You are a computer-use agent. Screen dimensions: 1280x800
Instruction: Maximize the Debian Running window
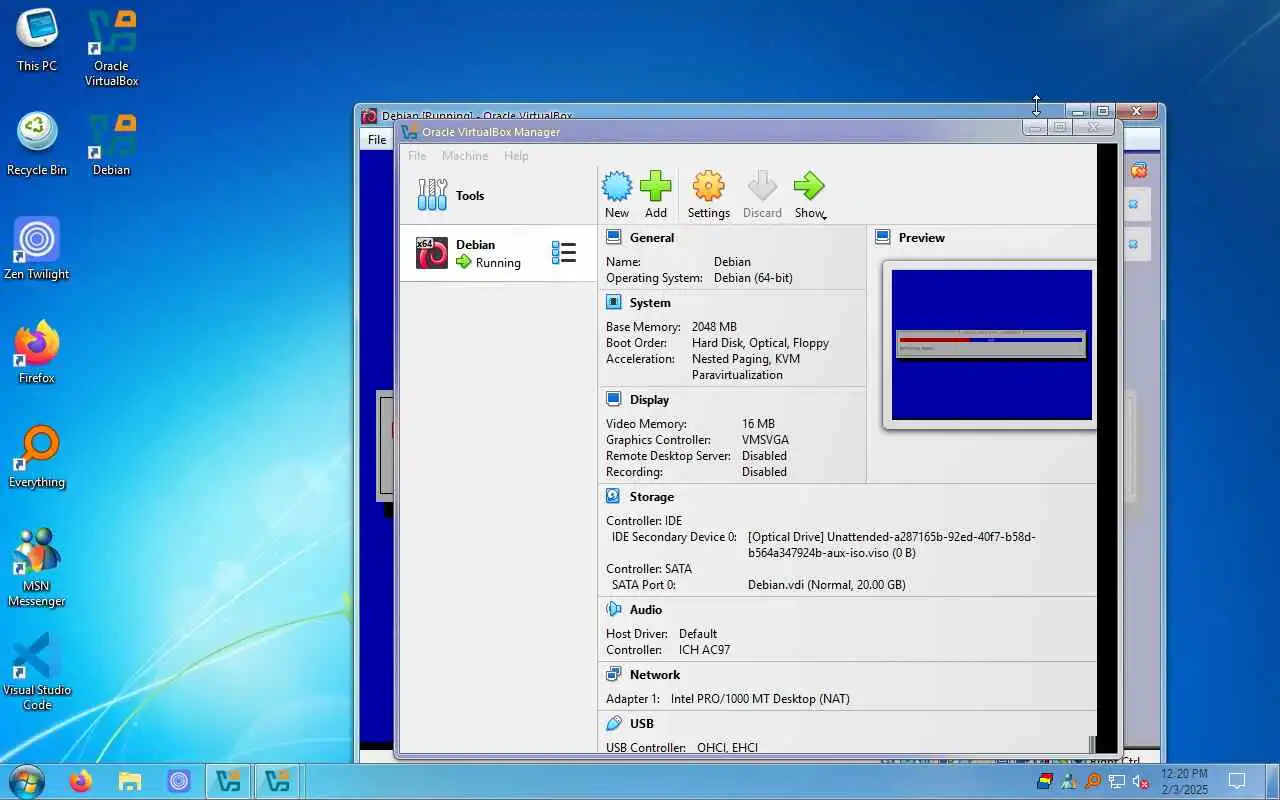pyautogui.click(x=1103, y=111)
